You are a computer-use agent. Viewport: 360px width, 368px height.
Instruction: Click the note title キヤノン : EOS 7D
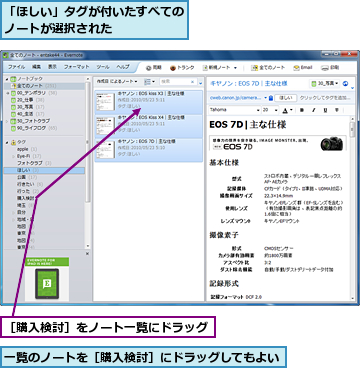(248, 83)
